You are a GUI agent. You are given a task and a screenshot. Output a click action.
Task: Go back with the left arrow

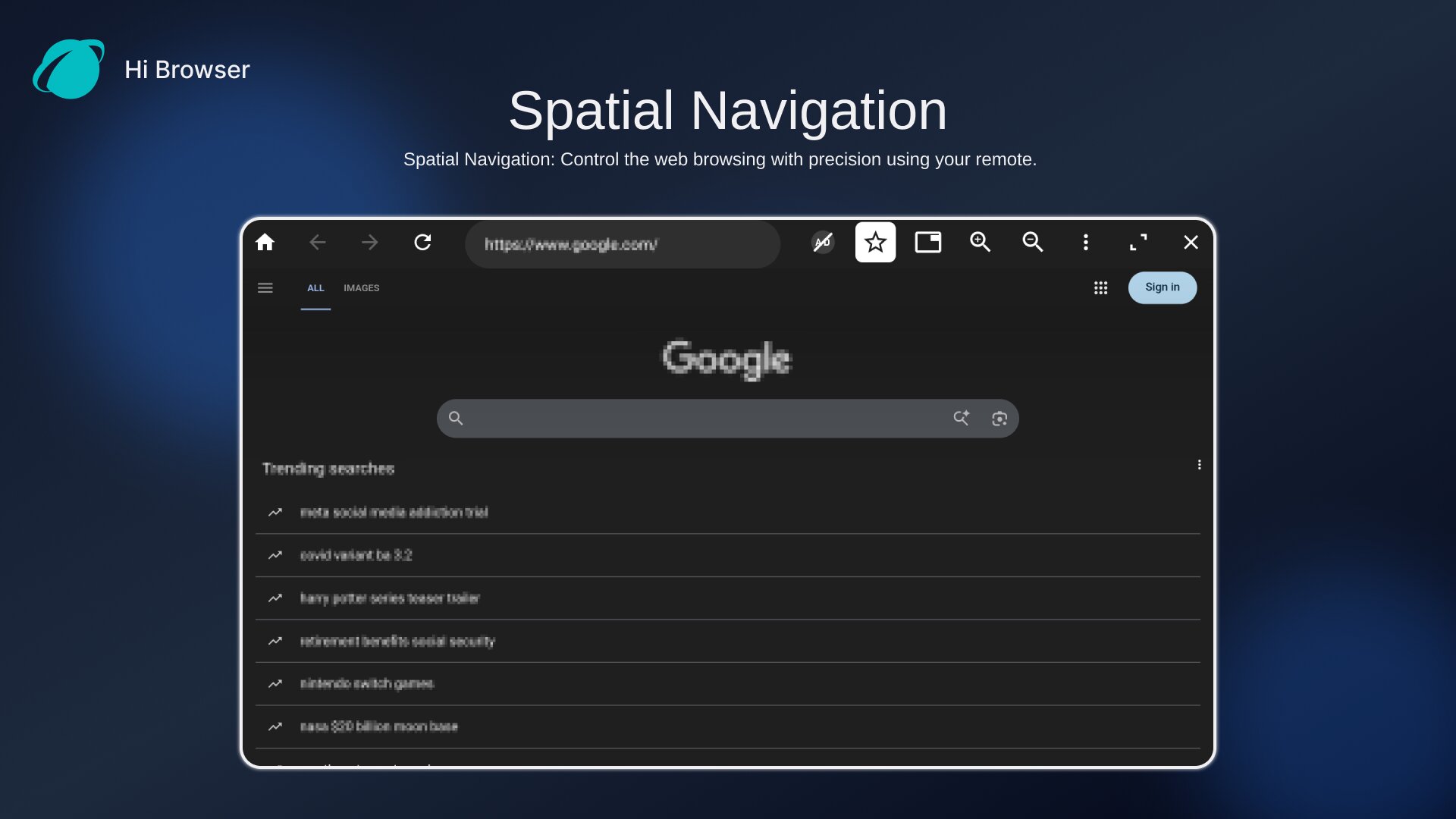[317, 243]
